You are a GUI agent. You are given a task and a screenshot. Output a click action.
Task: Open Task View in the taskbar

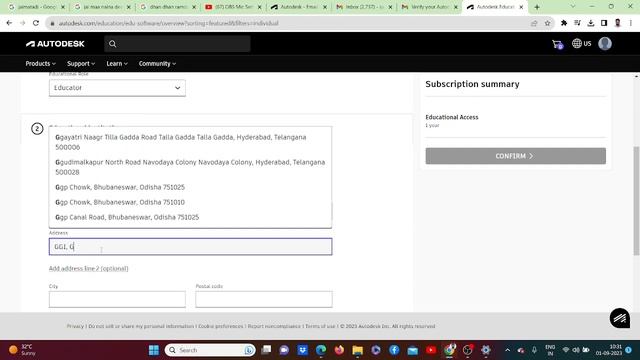tap(266, 350)
